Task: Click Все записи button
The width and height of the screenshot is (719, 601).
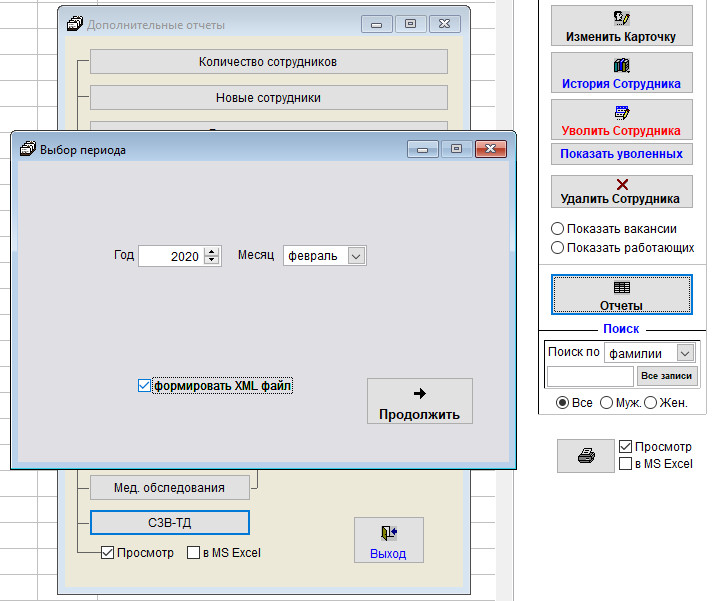Action: [667, 376]
